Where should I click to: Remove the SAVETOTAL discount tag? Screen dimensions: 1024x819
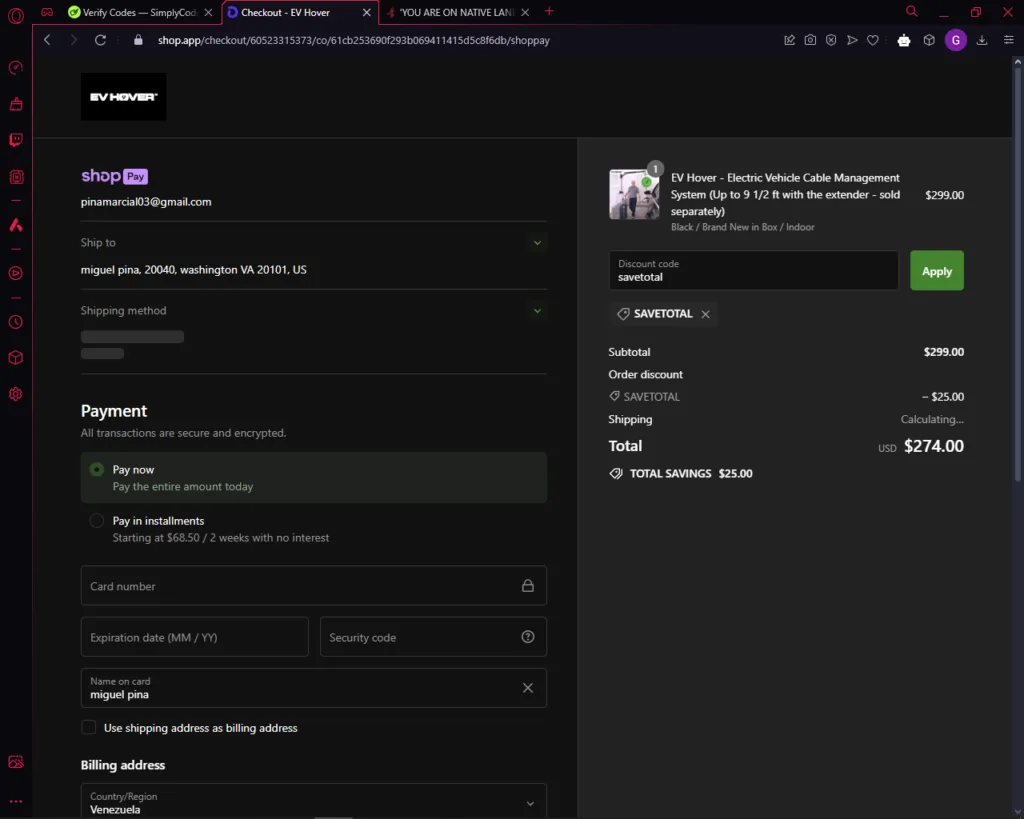pos(706,314)
